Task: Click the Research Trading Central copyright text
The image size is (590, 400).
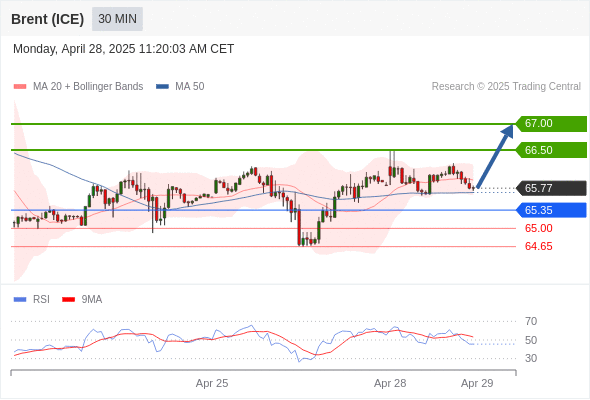Action: point(506,87)
